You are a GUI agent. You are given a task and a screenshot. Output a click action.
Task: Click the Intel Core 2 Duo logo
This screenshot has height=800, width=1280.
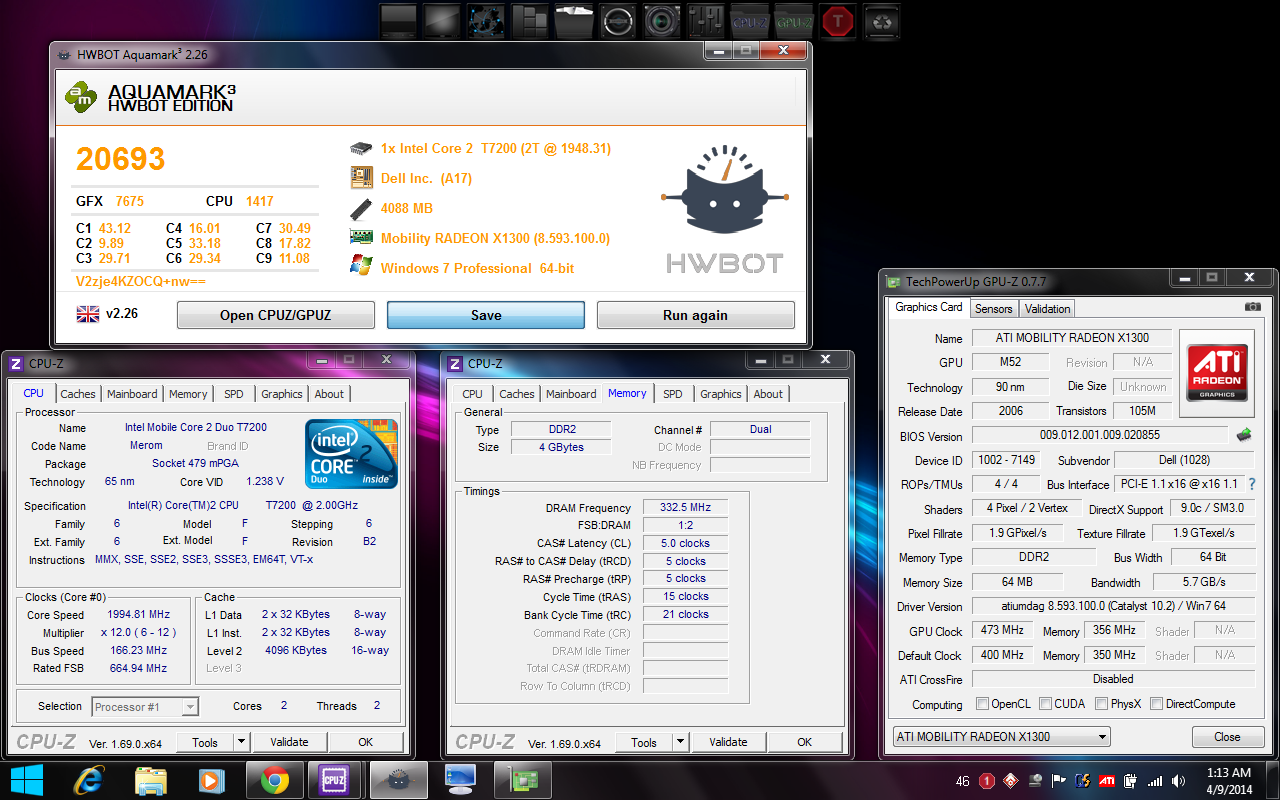[x=351, y=454]
